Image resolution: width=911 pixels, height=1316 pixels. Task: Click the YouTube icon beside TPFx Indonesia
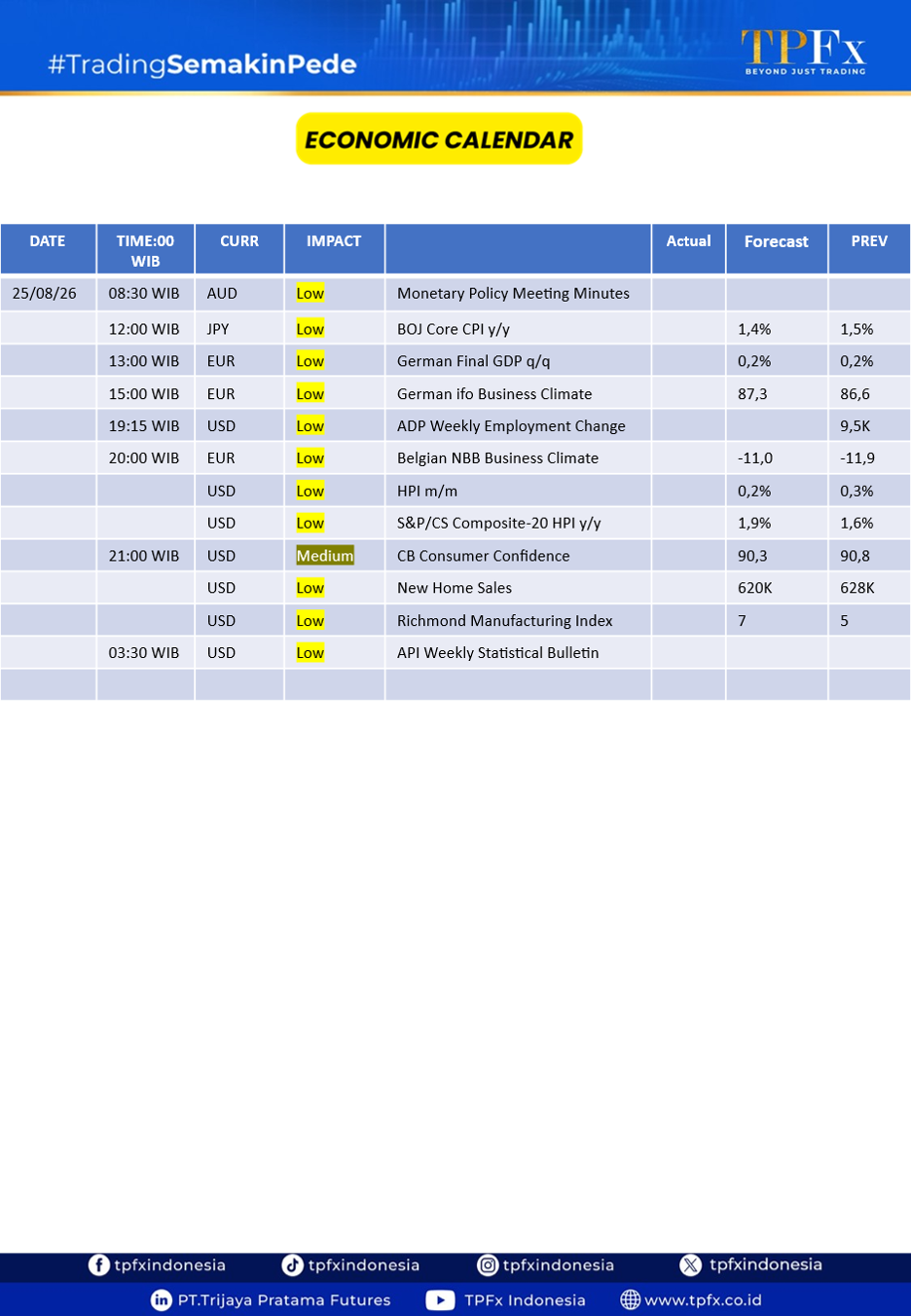(440, 1299)
